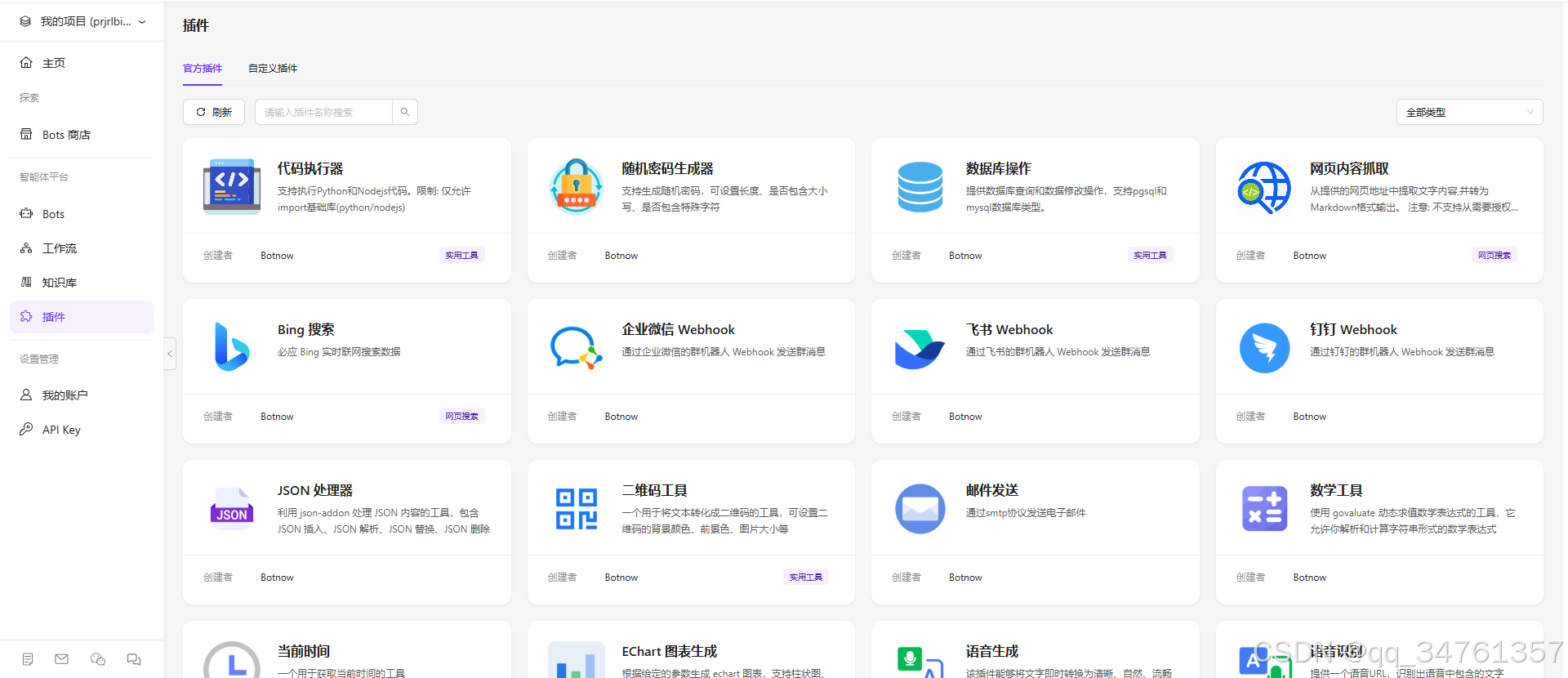Open the 语音生成 plugin title
This screenshot has width=1568, height=678.
991,651
